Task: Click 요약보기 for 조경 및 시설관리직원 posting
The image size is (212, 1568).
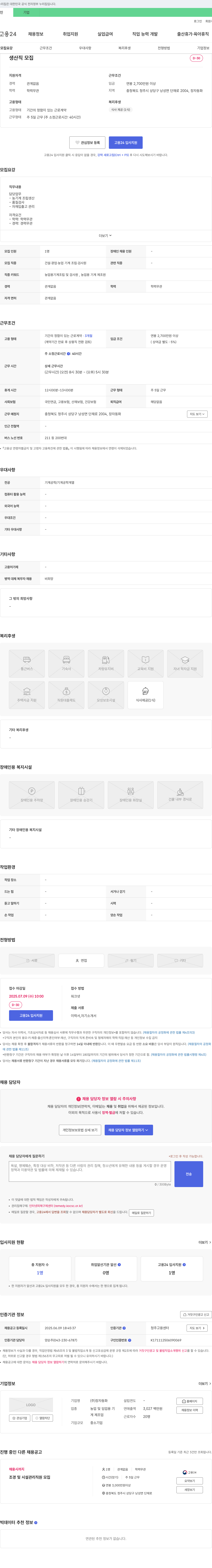Action: (x=189, y=1481)
